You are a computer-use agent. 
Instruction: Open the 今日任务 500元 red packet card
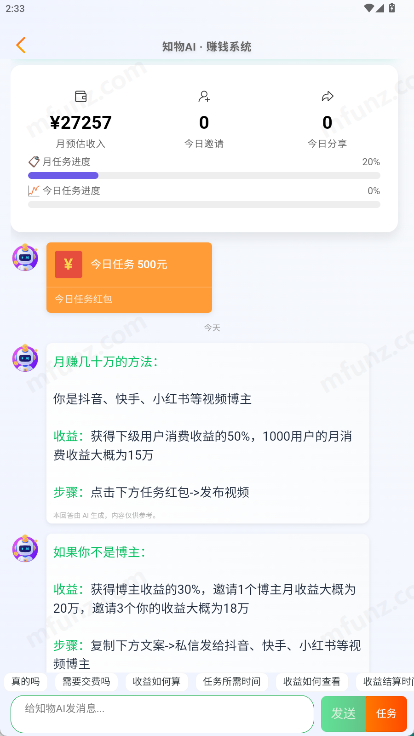click(129, 277)
